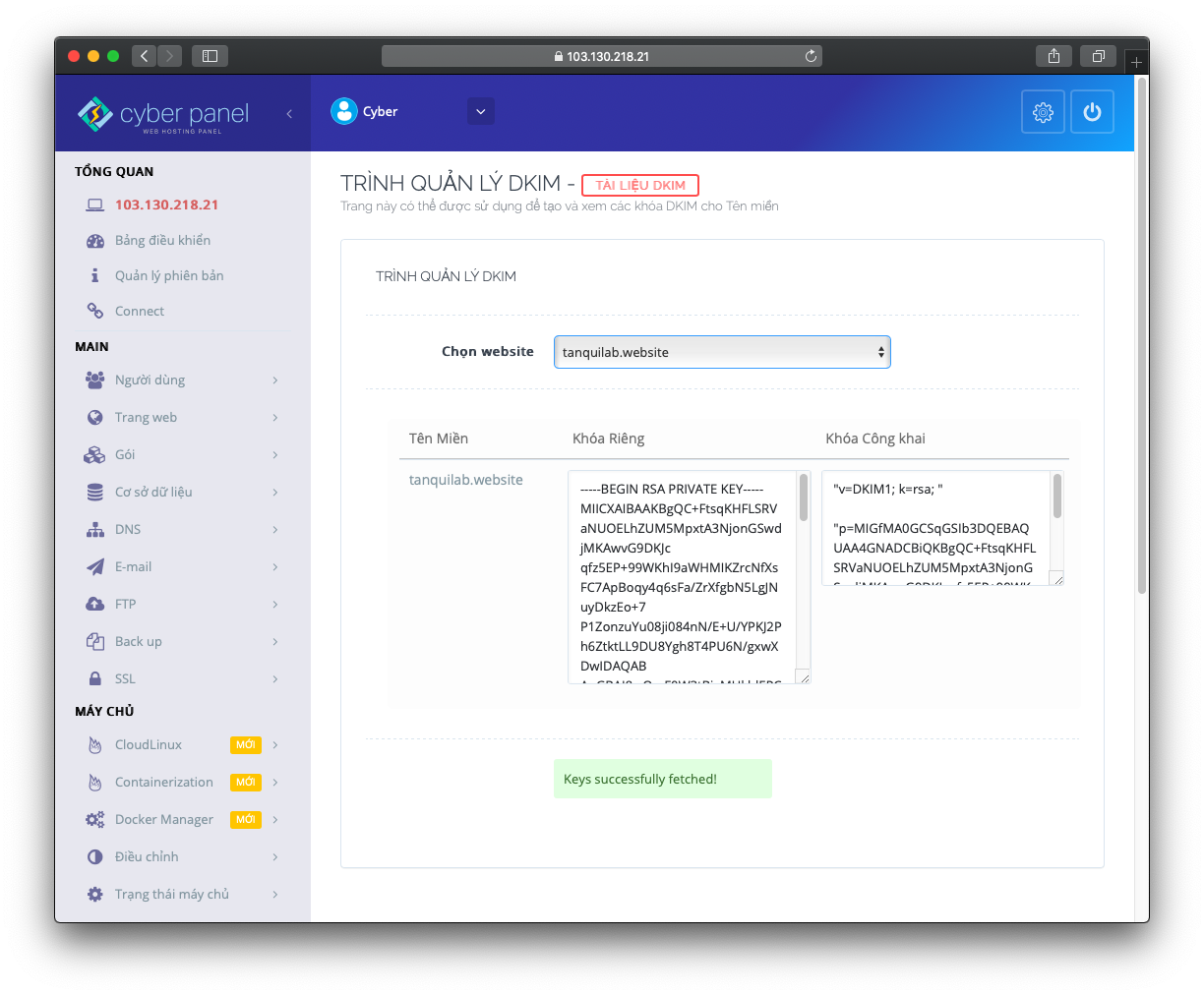Collapse sidebar using the left chevron

pyautogui.click(x=289, y=114)
